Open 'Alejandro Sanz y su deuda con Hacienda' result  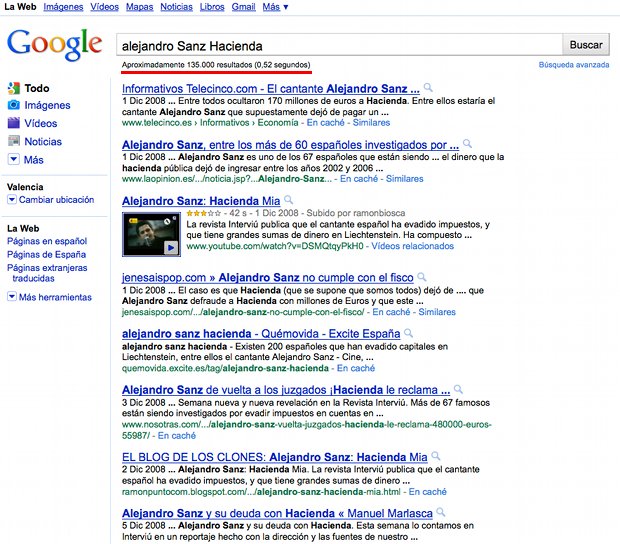(277, 513)
